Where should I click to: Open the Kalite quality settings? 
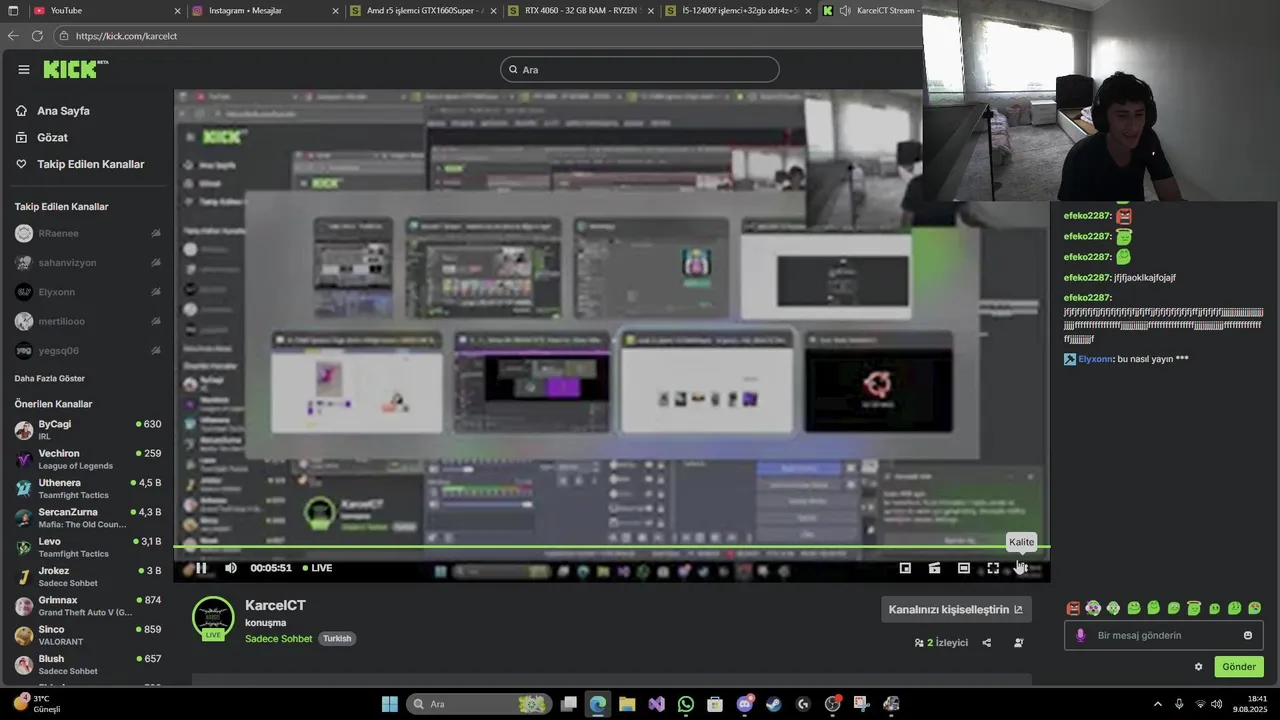coord(1021,568)
